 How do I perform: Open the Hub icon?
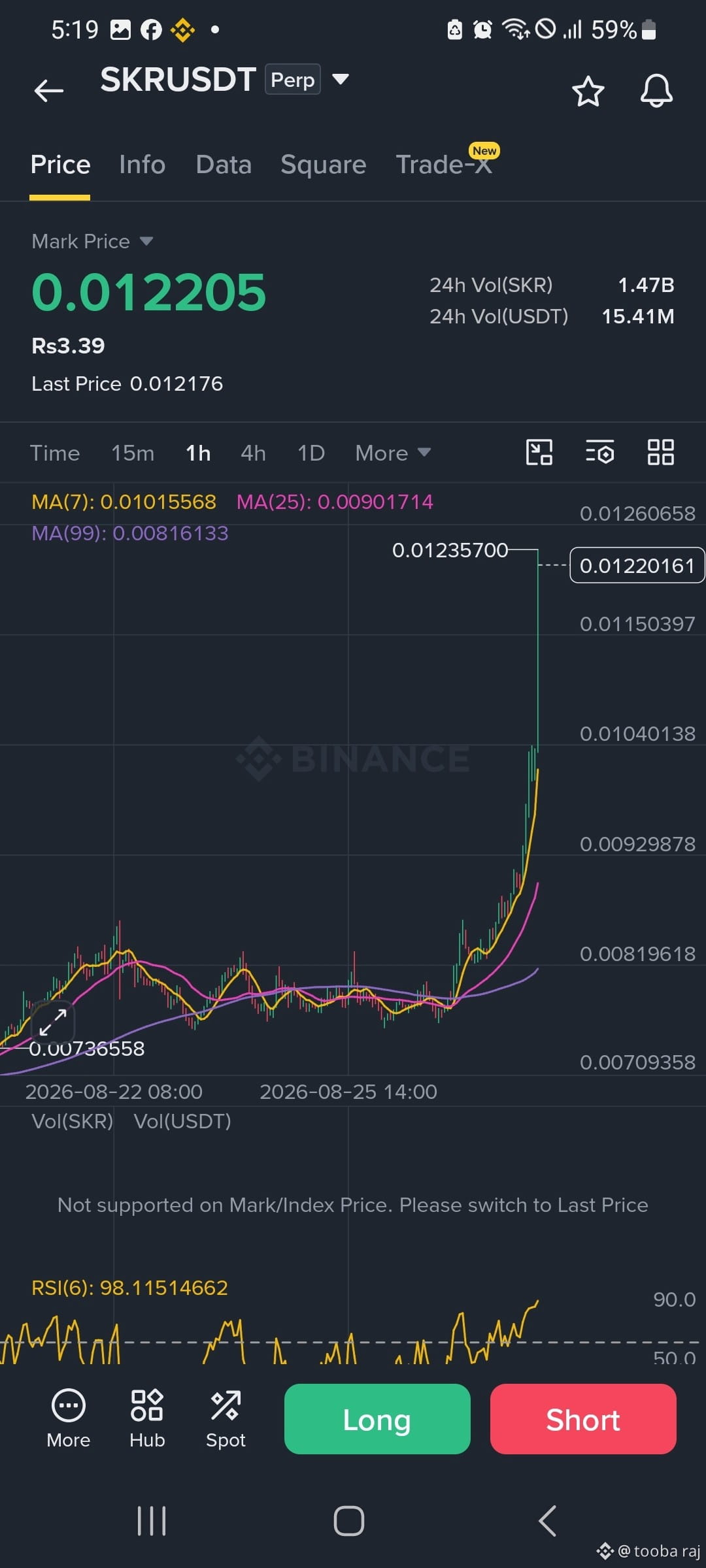(x=147, y=1418)
